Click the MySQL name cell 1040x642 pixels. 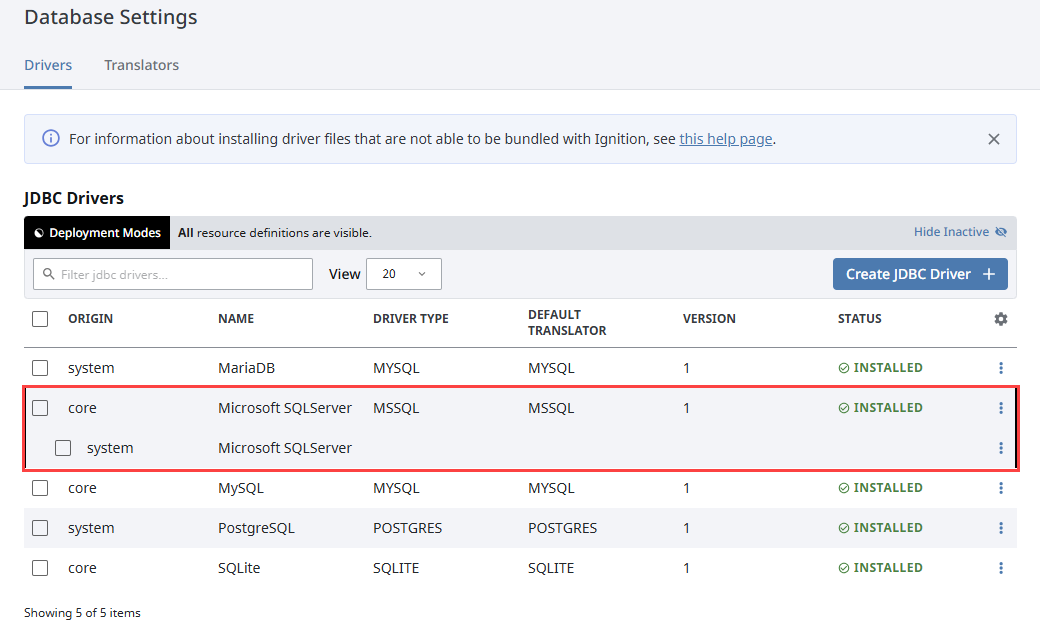click(241, 488)
